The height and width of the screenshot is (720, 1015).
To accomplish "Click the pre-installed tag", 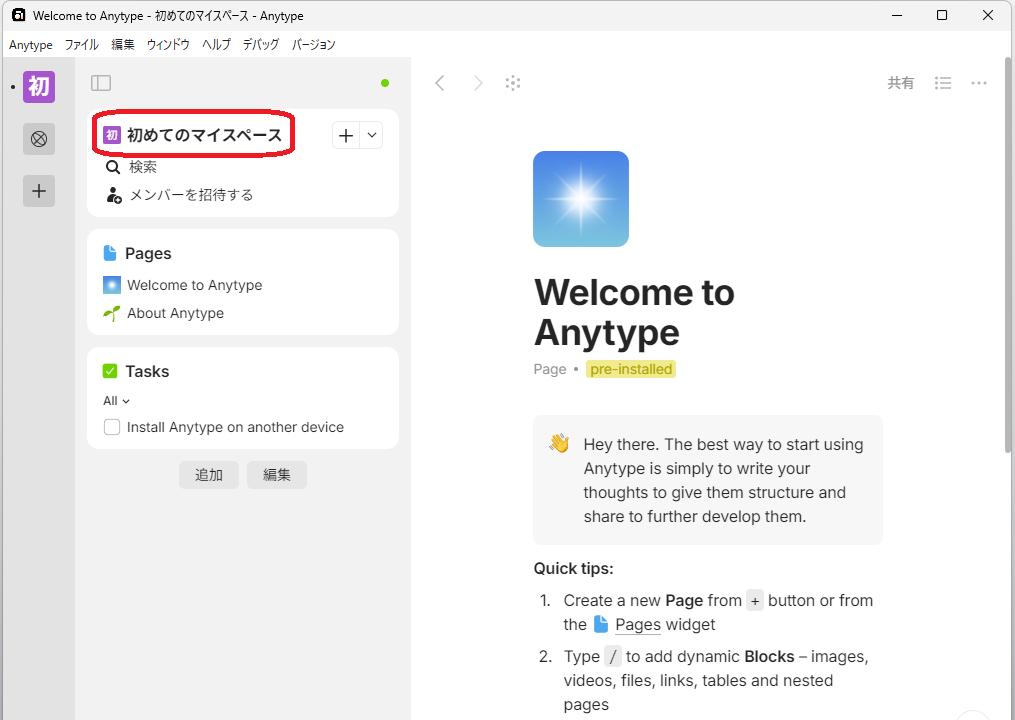I will pyautogui.click(x=631, y=369).
